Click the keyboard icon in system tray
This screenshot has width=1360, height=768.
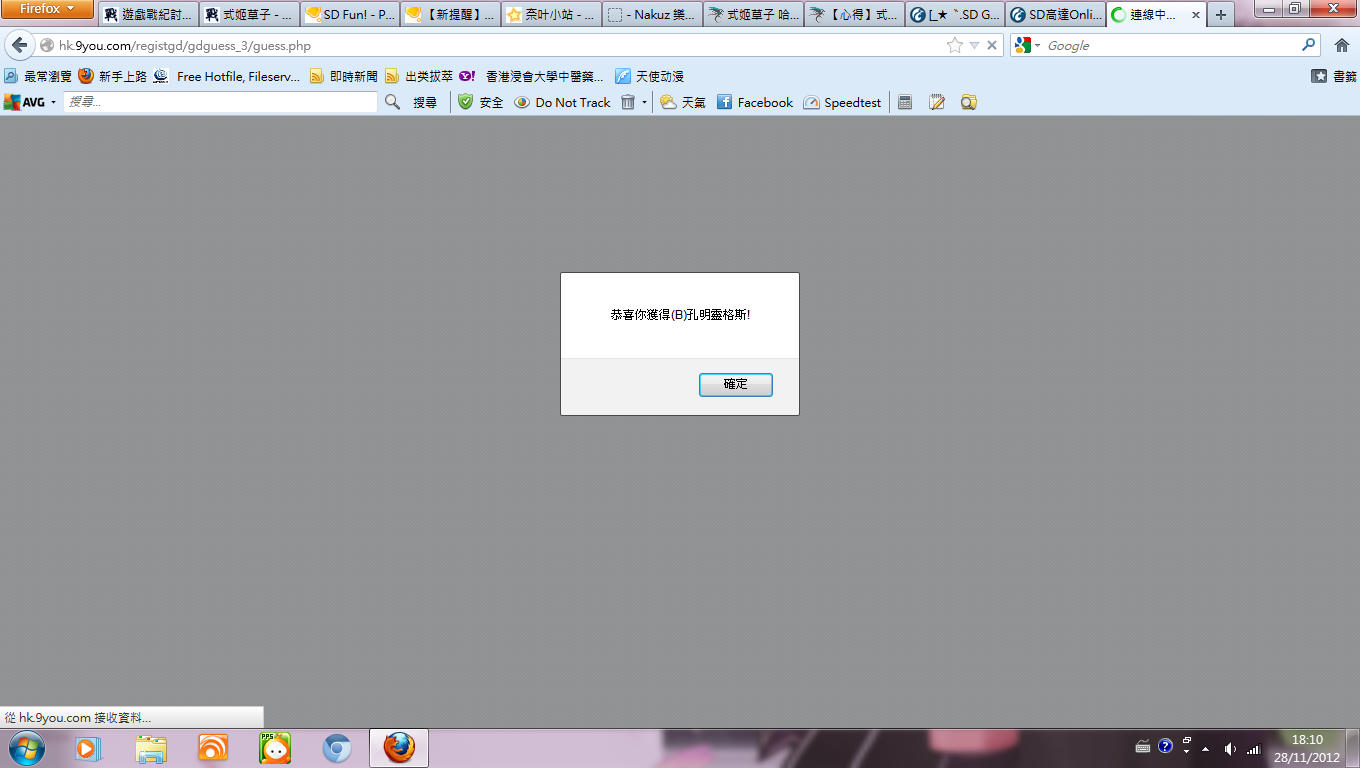tap(1143, 747)
